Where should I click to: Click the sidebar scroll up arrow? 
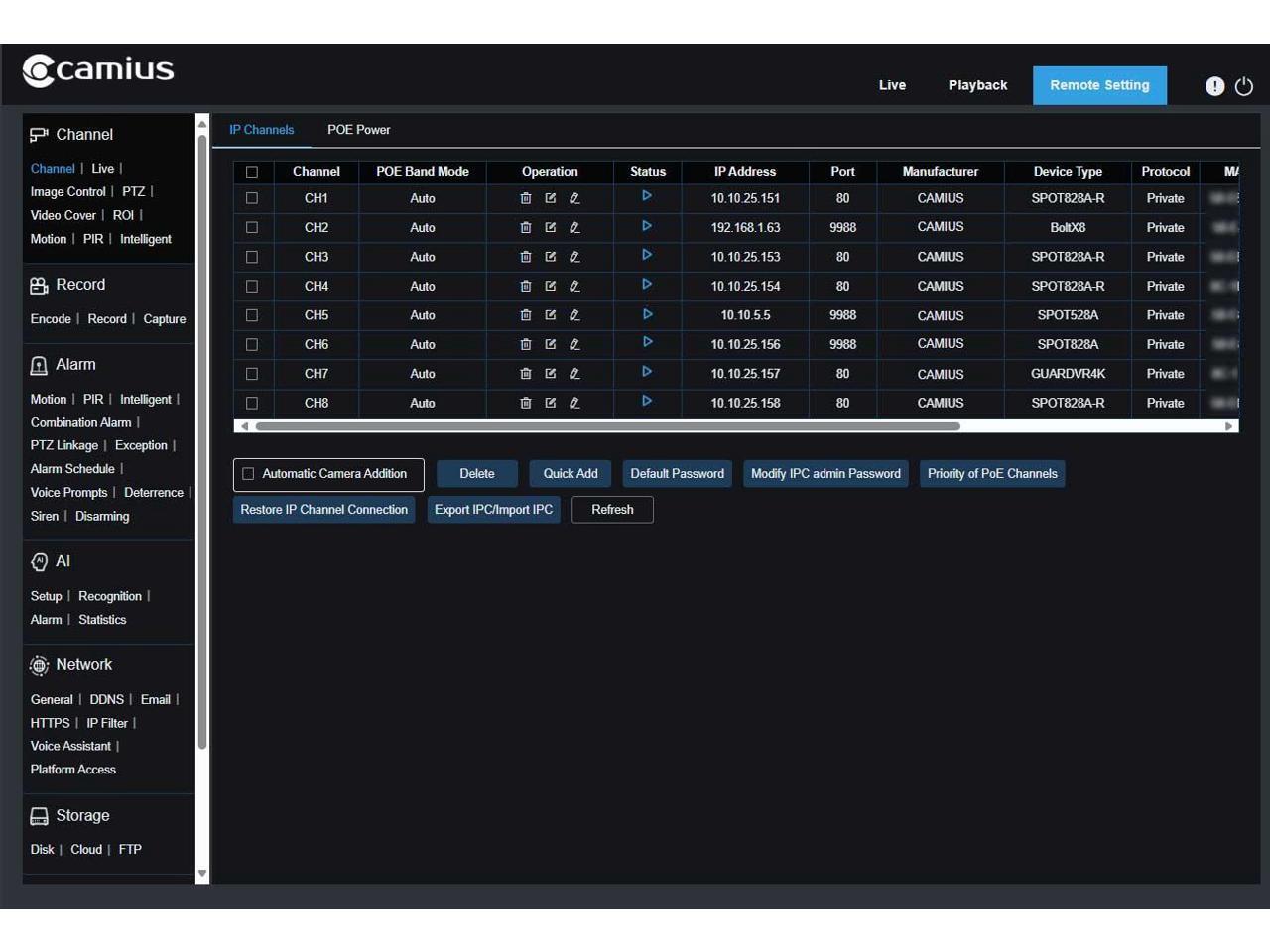pyautogui.click(x=202, y=124)
